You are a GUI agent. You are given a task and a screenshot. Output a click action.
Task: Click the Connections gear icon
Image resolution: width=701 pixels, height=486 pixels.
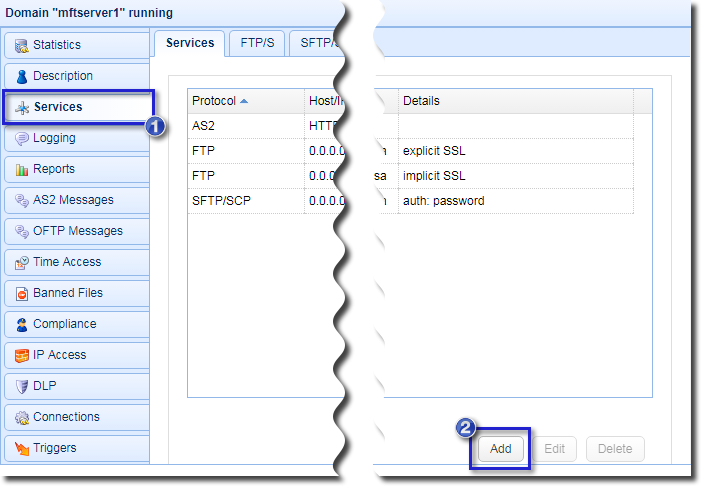click(21, 418)
